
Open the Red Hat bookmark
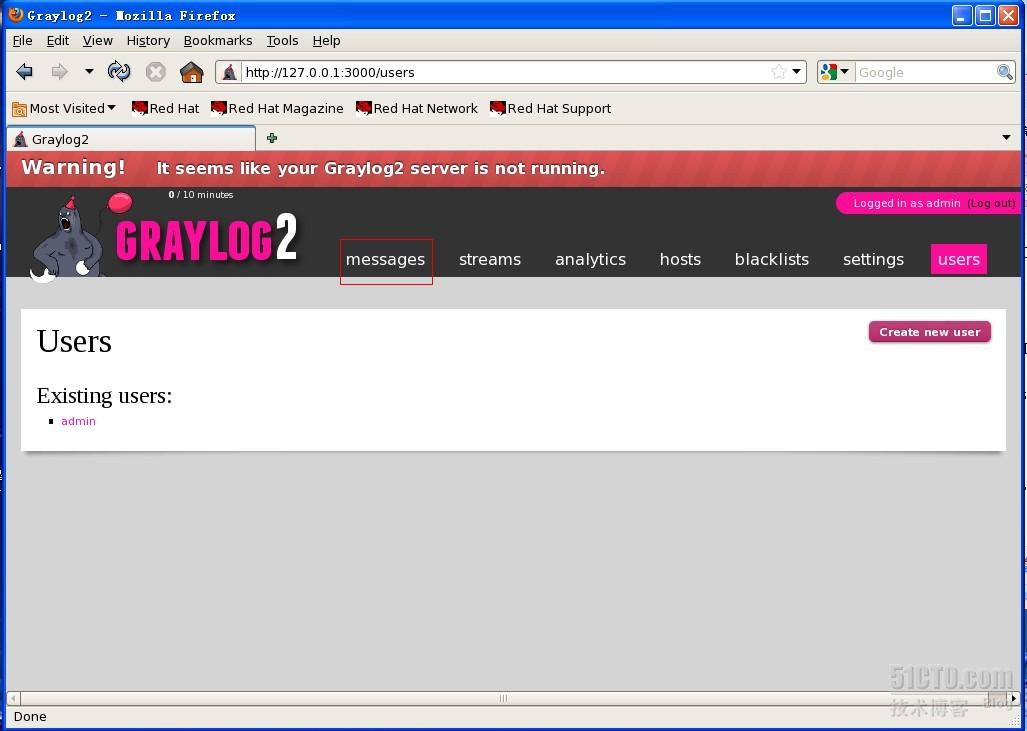(166, 109)
